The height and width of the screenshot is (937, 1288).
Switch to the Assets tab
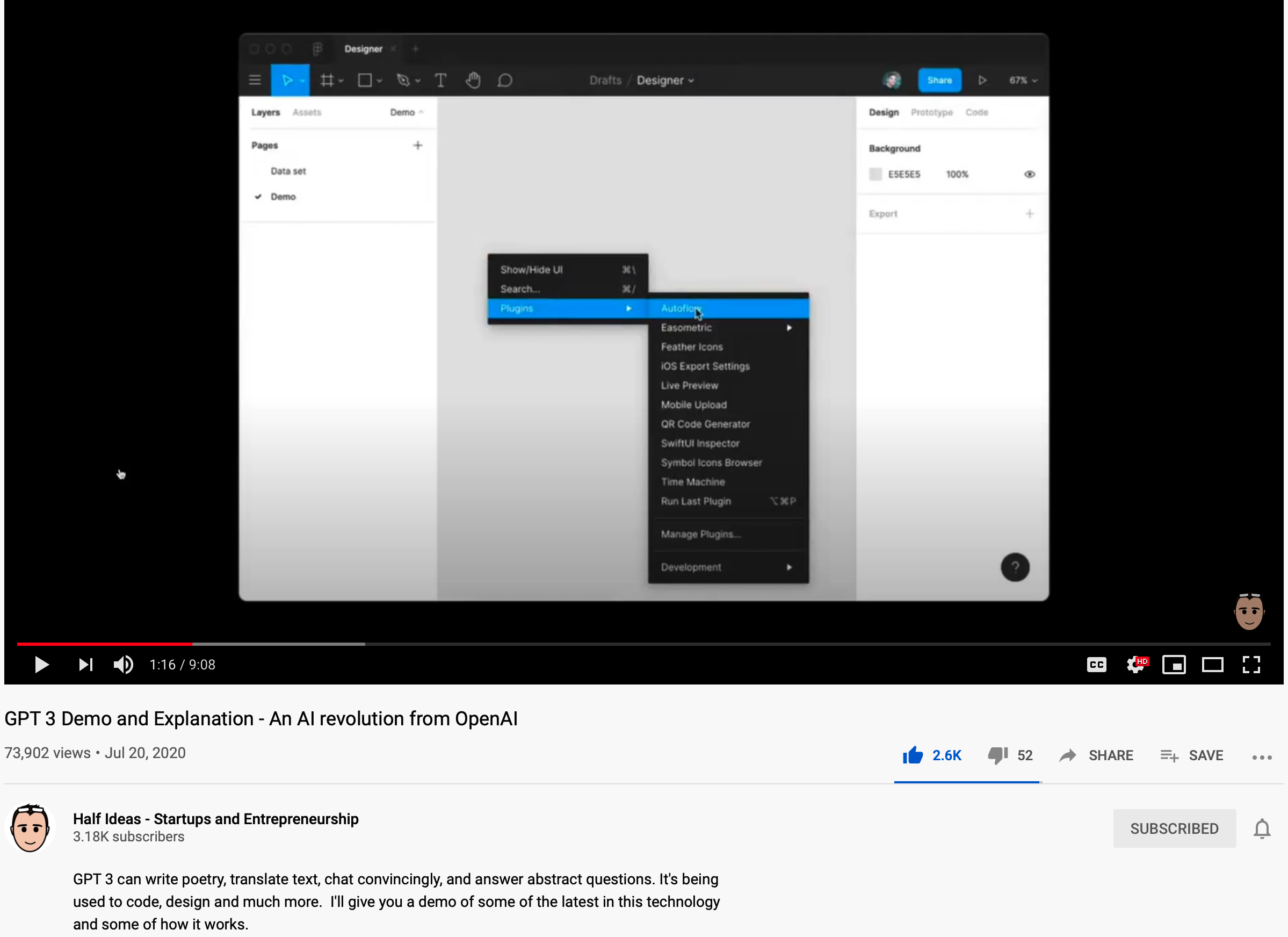[x=307, y=112]
